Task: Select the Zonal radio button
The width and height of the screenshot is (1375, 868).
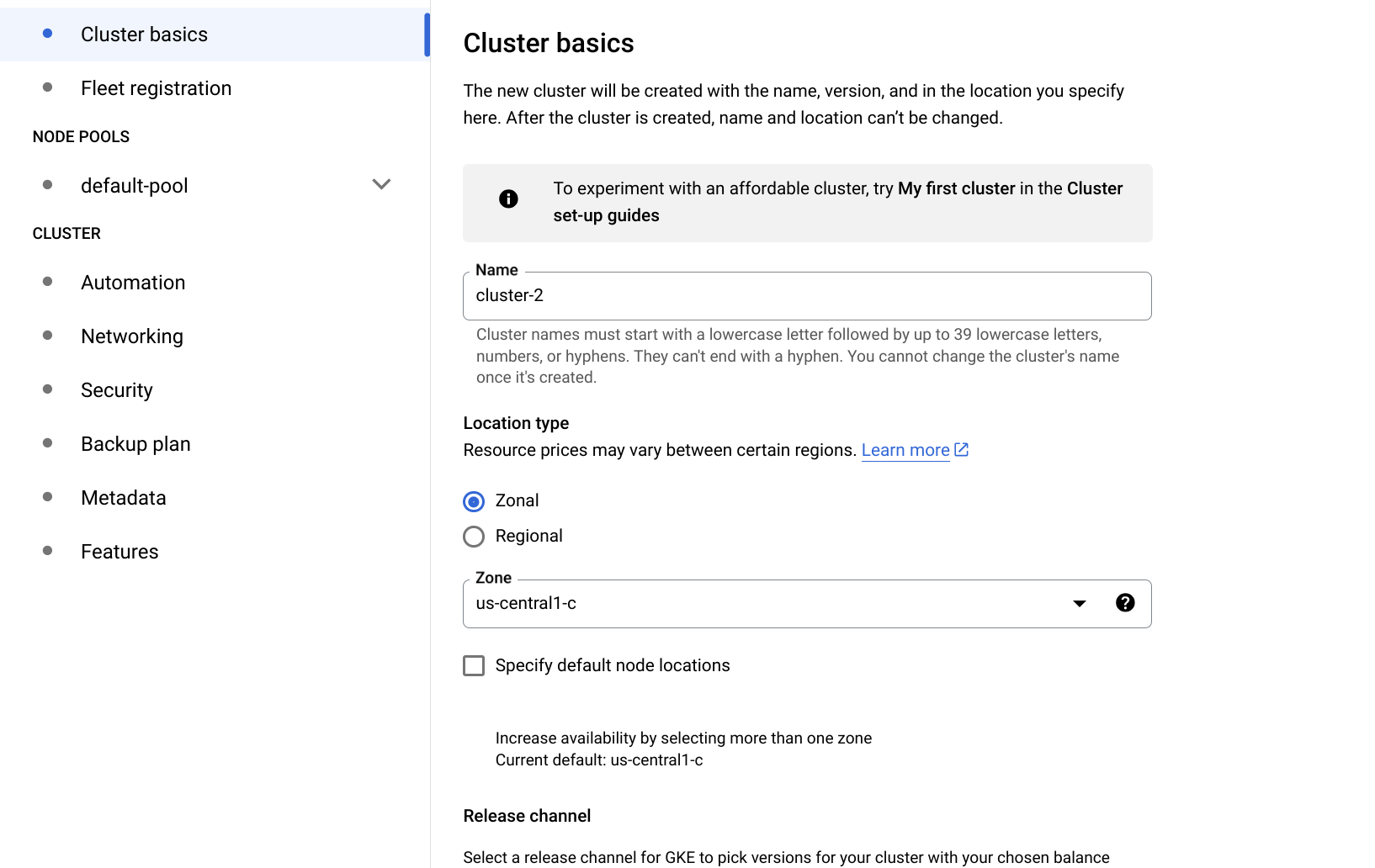Action: tap(474, 502)
